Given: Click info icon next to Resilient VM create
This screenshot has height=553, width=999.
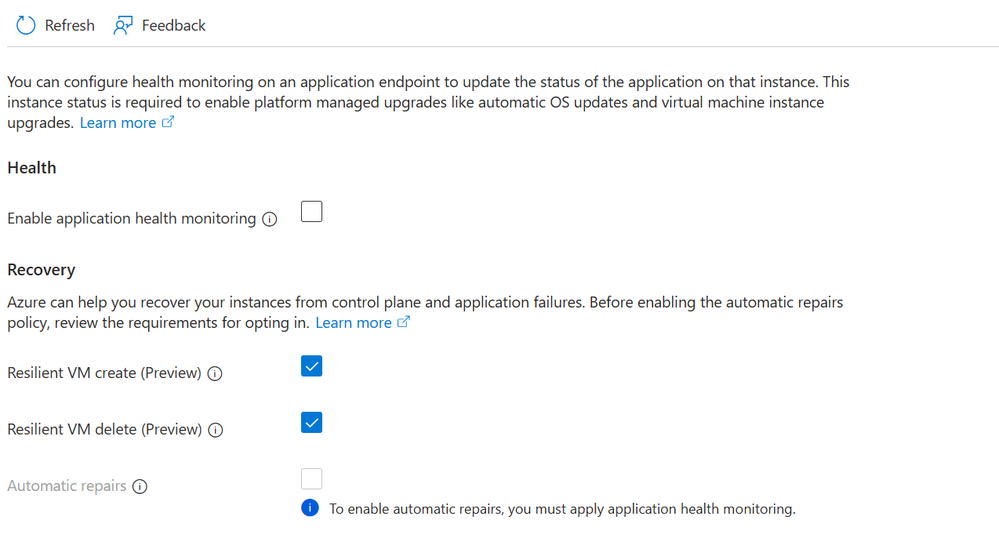Looking at the screenshot, I should 215,374.
